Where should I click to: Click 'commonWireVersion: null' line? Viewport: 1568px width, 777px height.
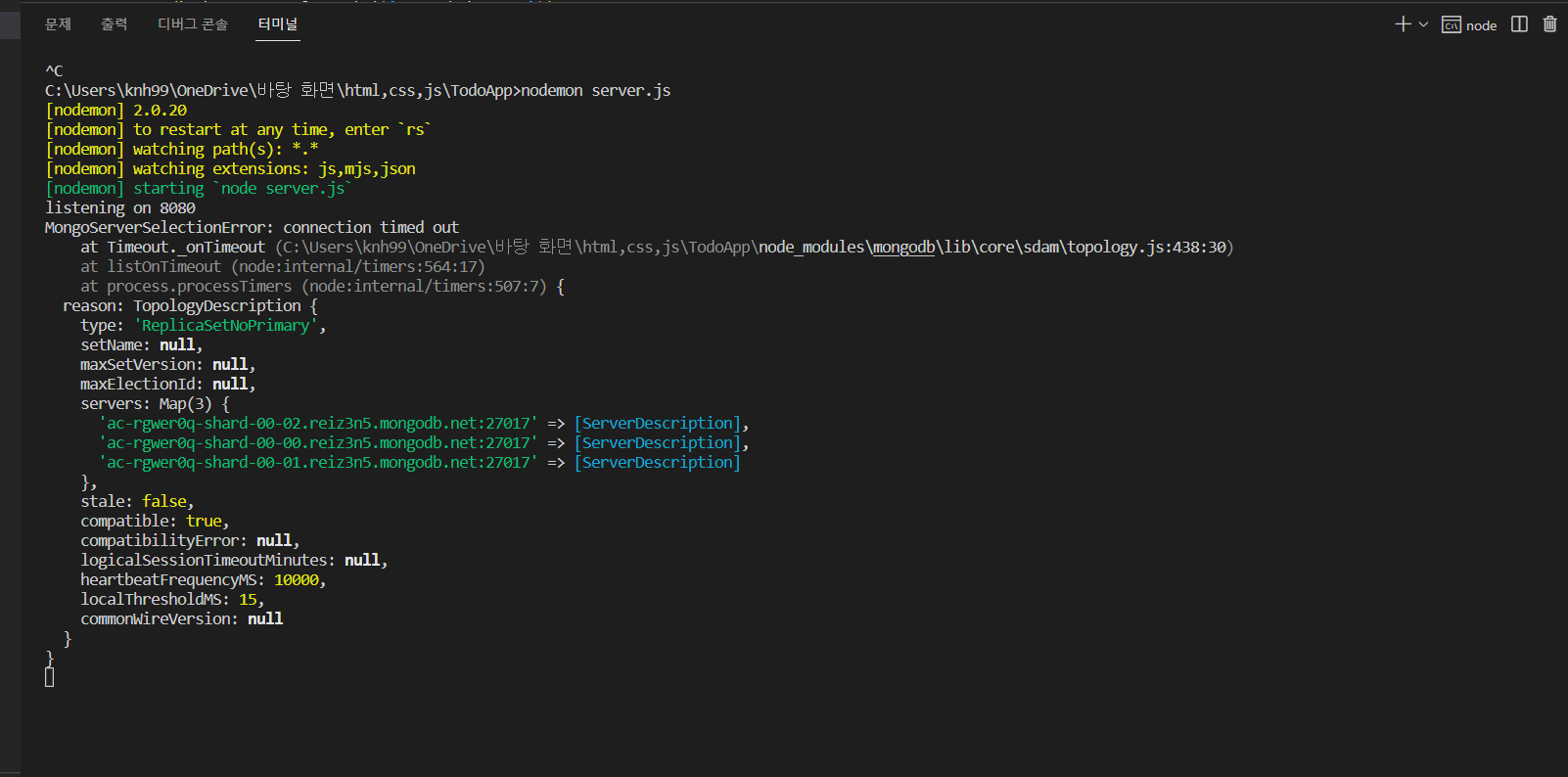182,618
